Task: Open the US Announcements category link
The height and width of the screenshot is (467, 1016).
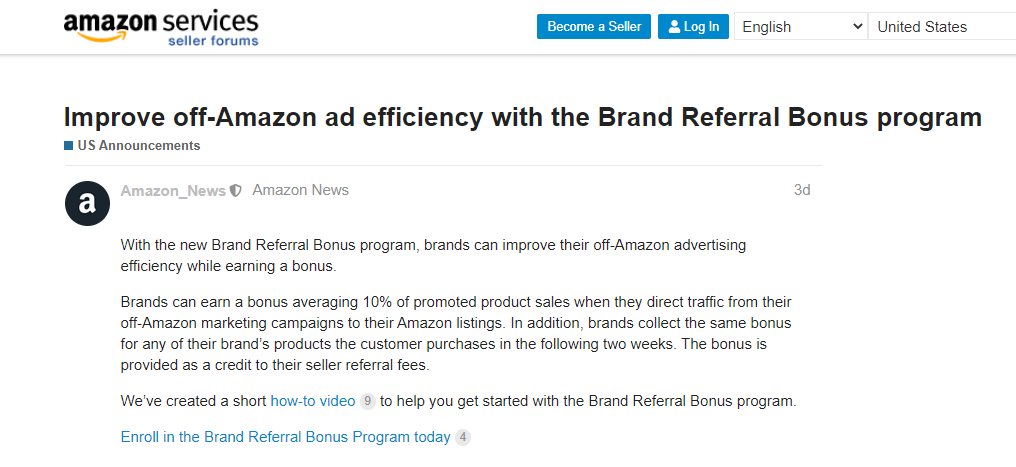Action: [139, 146]
